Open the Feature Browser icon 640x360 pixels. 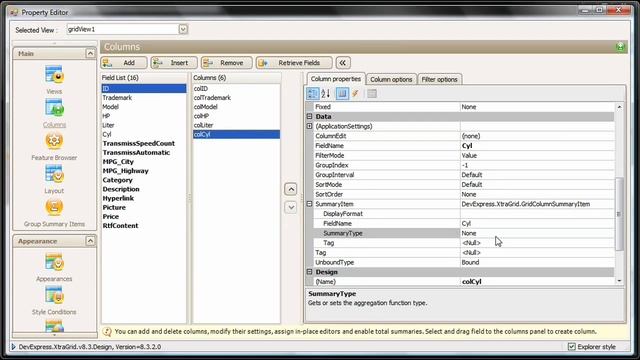(x=54, y=141)
